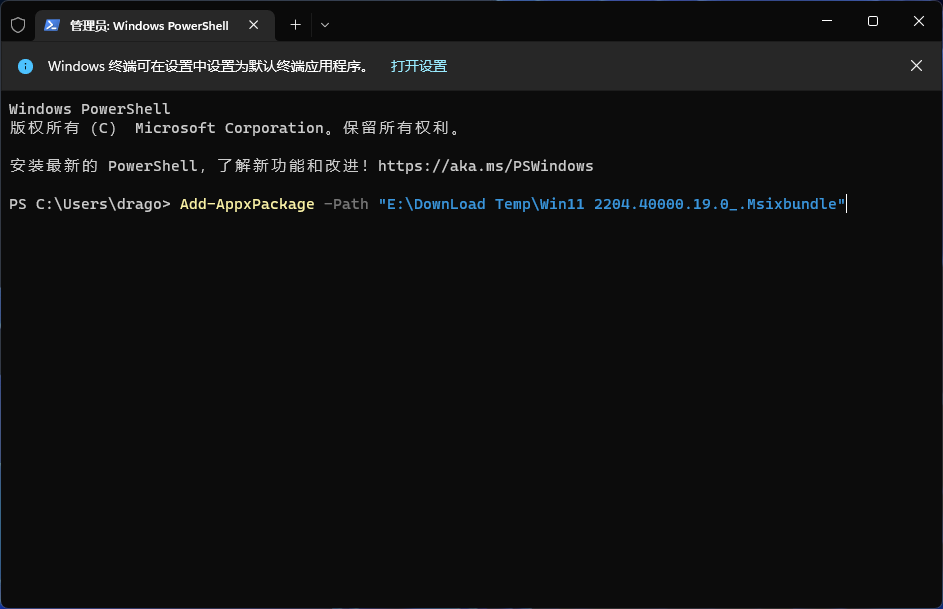Close the 管理员: Windows PowerShell tab
943x609 pixels.
(253, 25)
